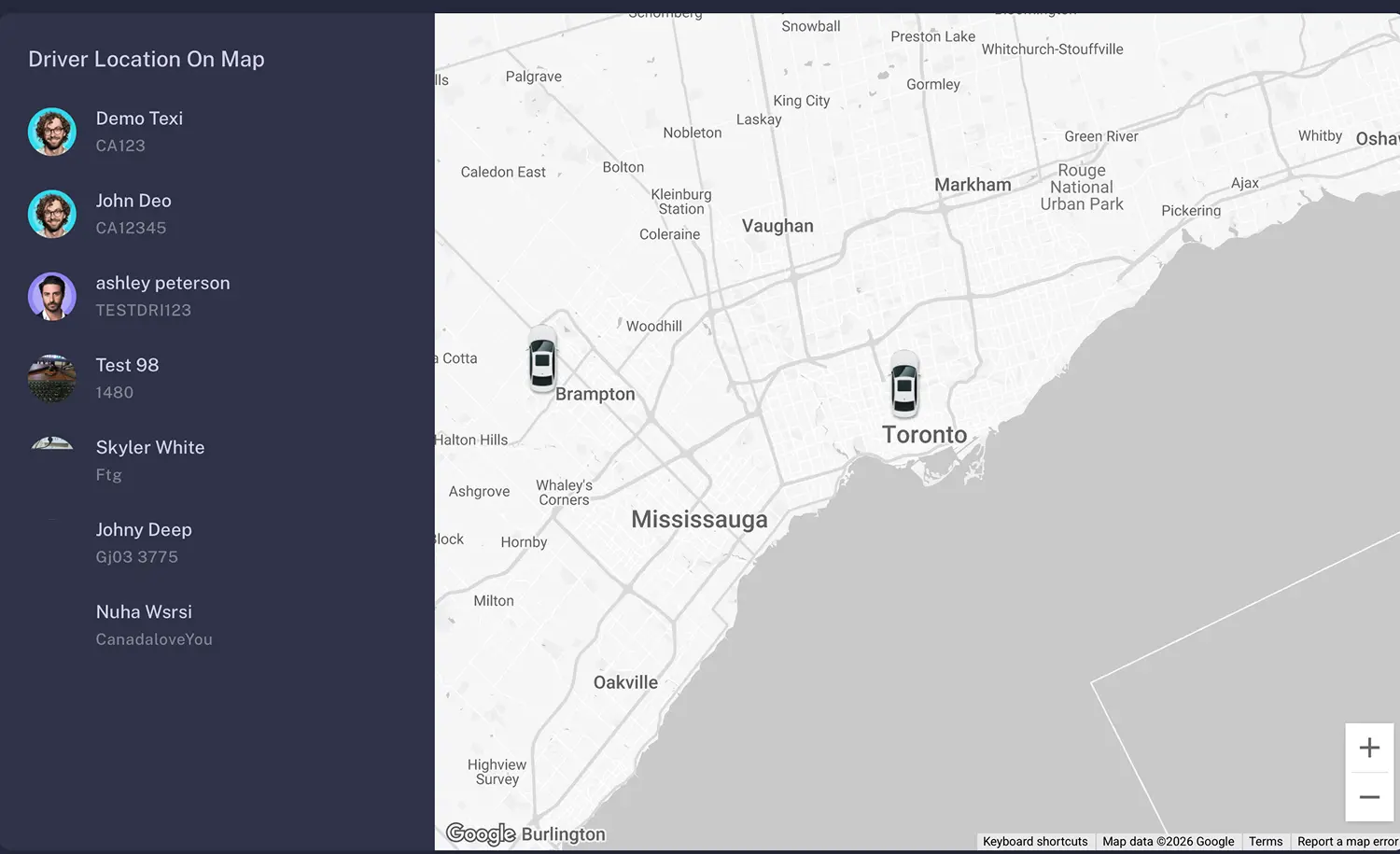Image resolution: width=1400 pixels, height=854 pixels.
Task: Click the TESTDRI123 label below ashley peterson
Action: click(x=143, y=310)
